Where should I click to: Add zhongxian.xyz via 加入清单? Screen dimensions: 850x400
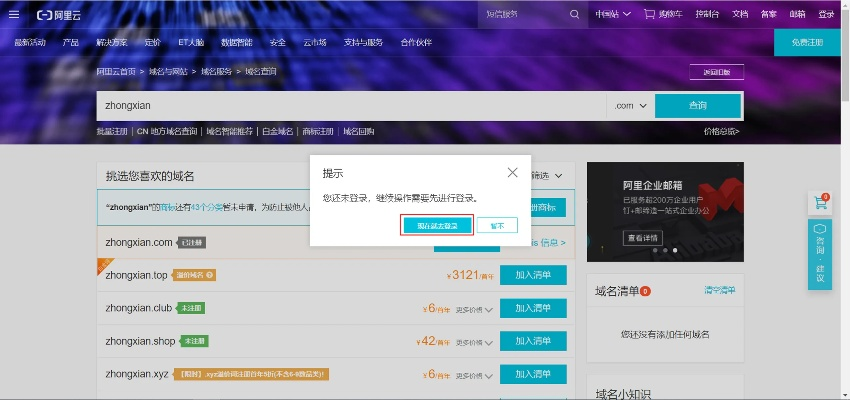[x=533, y=375]
